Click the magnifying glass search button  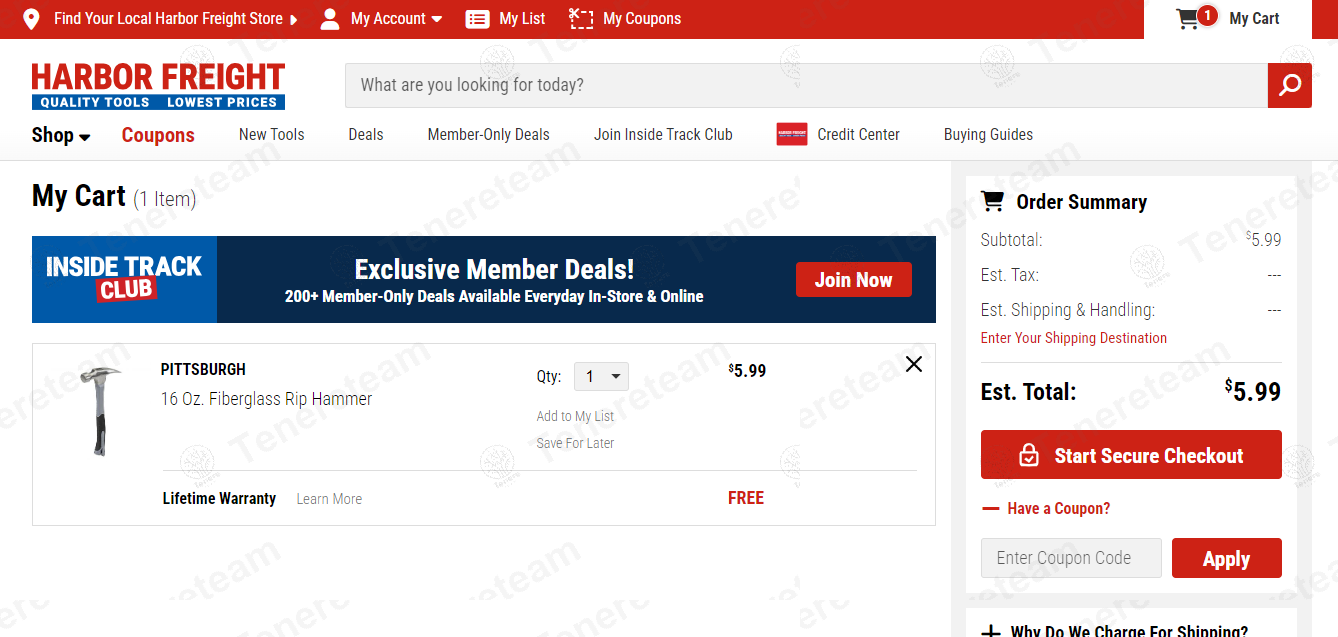[1289, 85]
